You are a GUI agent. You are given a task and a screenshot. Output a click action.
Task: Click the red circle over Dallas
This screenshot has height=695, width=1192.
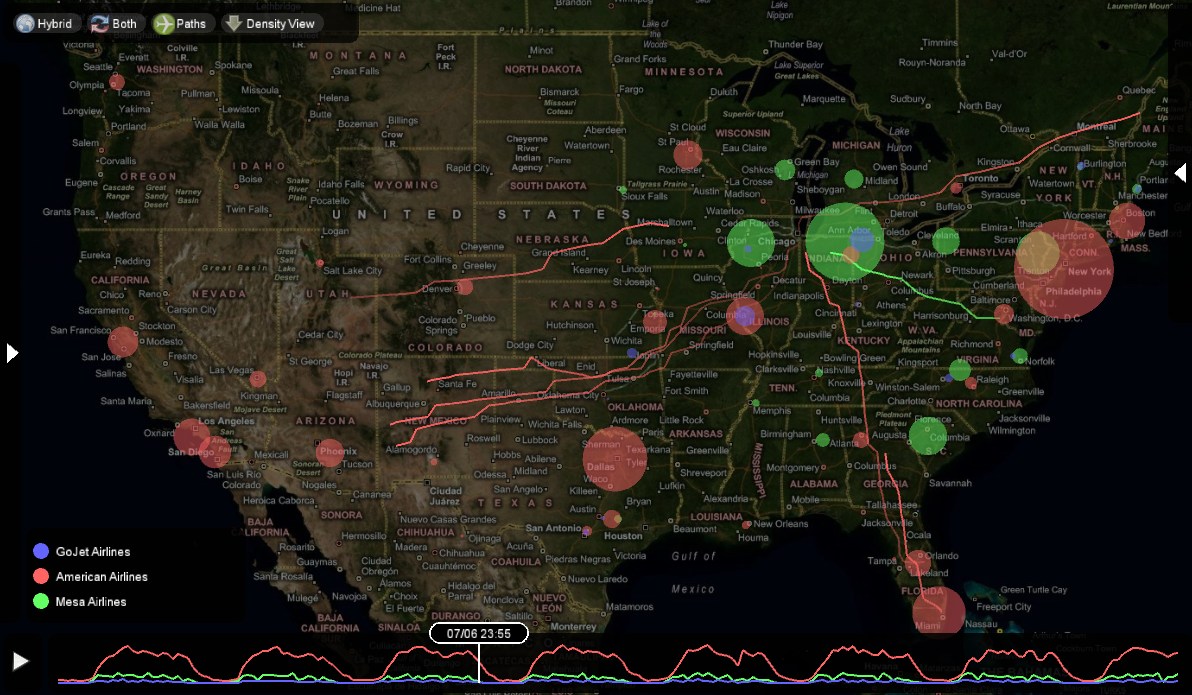615,459
